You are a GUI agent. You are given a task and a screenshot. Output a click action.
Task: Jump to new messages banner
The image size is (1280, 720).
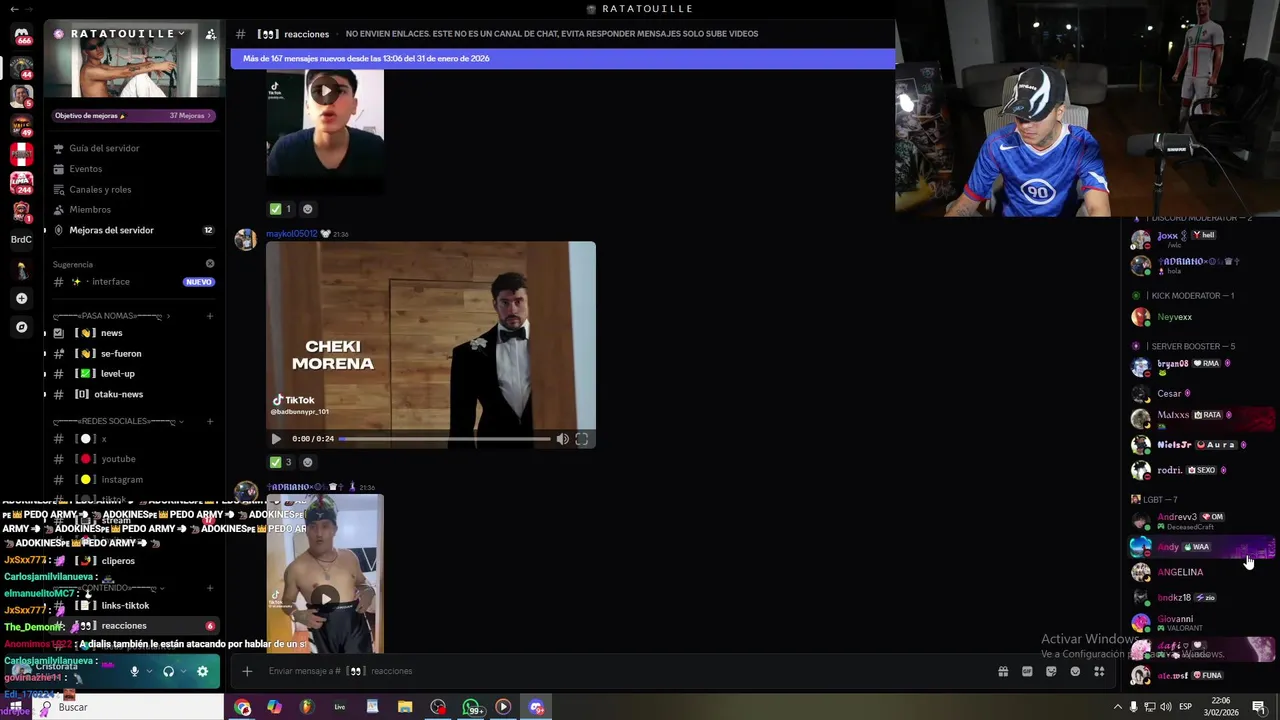562,58
